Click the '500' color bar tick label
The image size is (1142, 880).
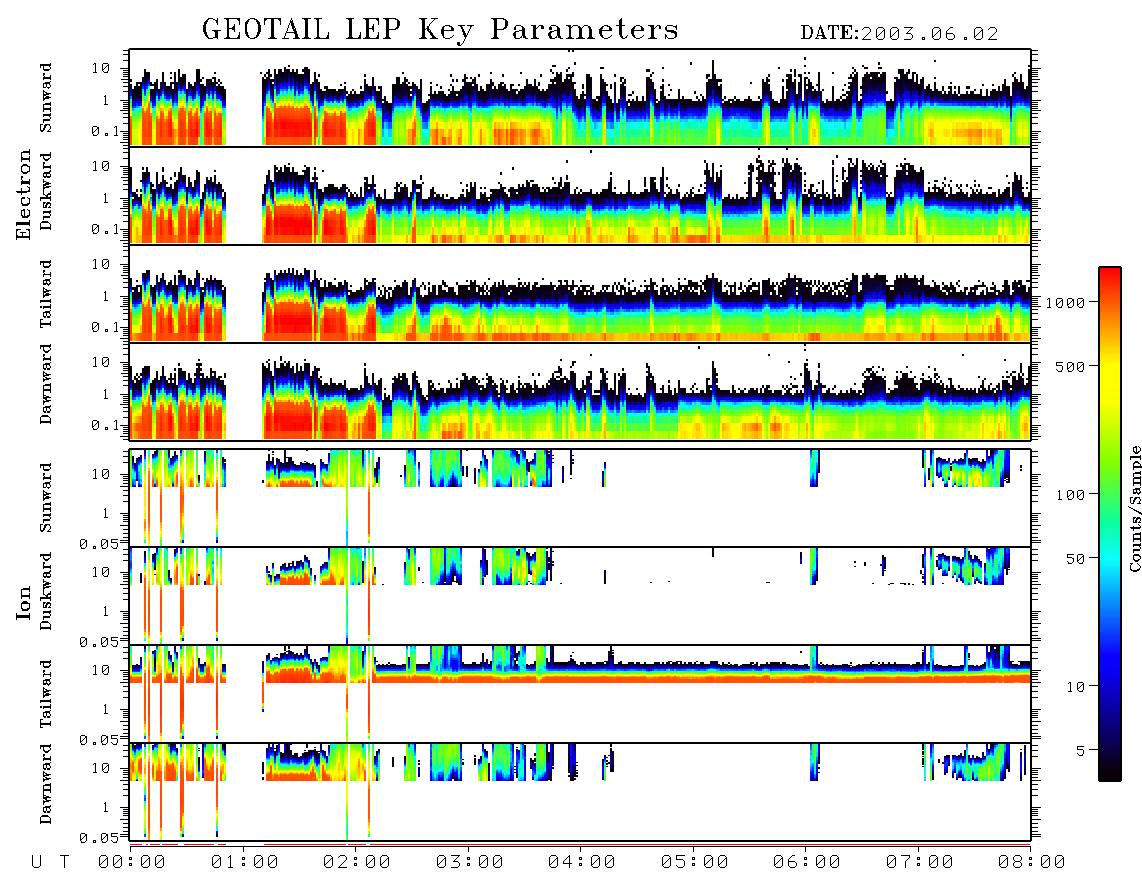click(1071, 366)
